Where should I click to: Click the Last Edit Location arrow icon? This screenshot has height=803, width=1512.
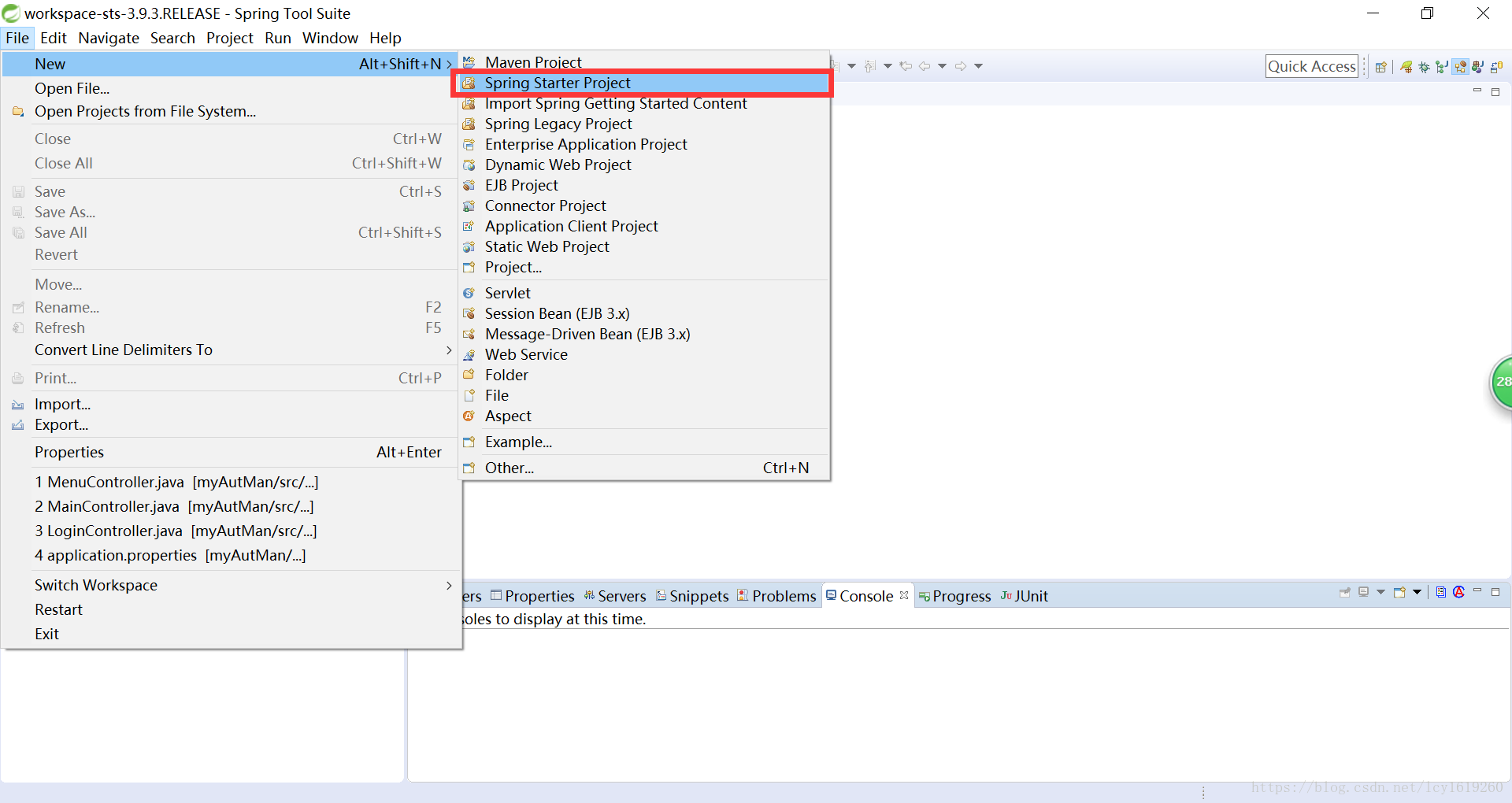(x=906, y=66)
